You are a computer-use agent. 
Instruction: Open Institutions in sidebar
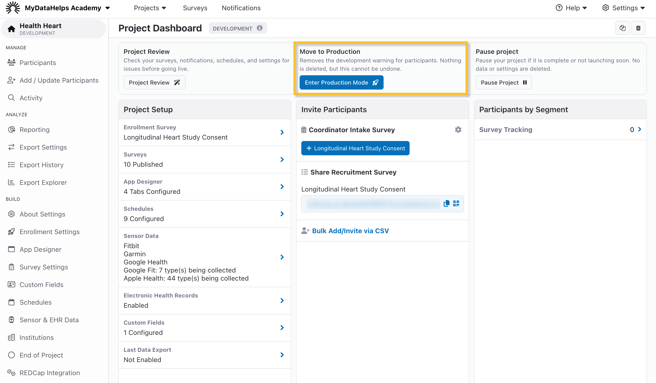coord(36,337)
